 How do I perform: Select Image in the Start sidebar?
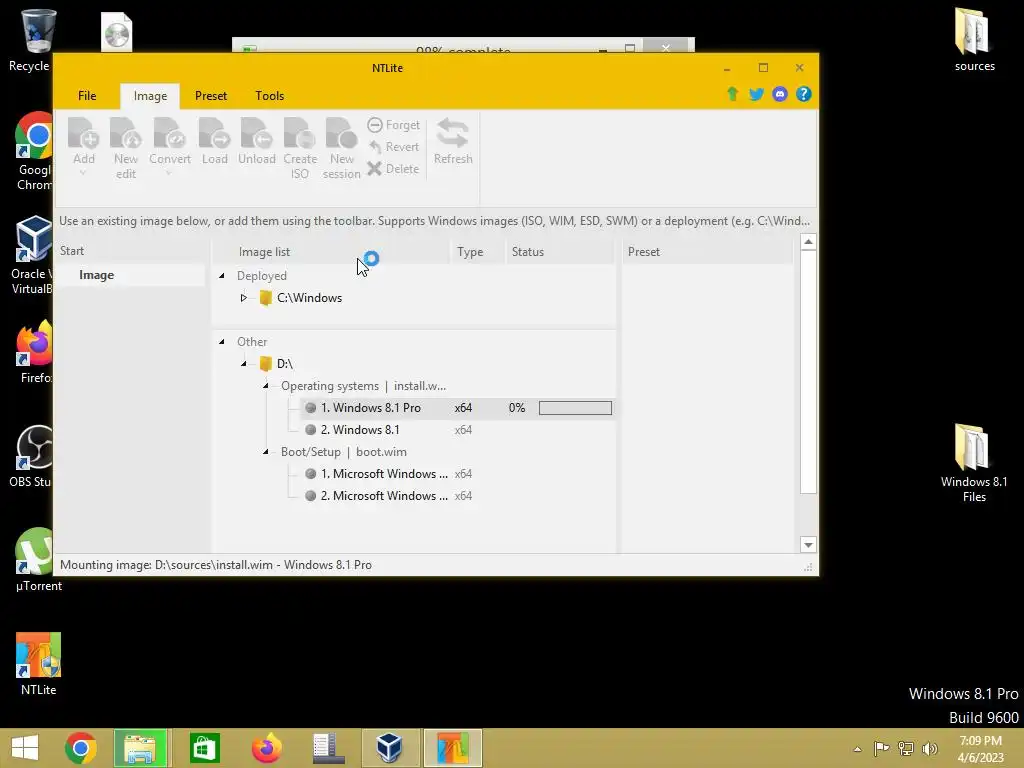(x=97, y=275)
